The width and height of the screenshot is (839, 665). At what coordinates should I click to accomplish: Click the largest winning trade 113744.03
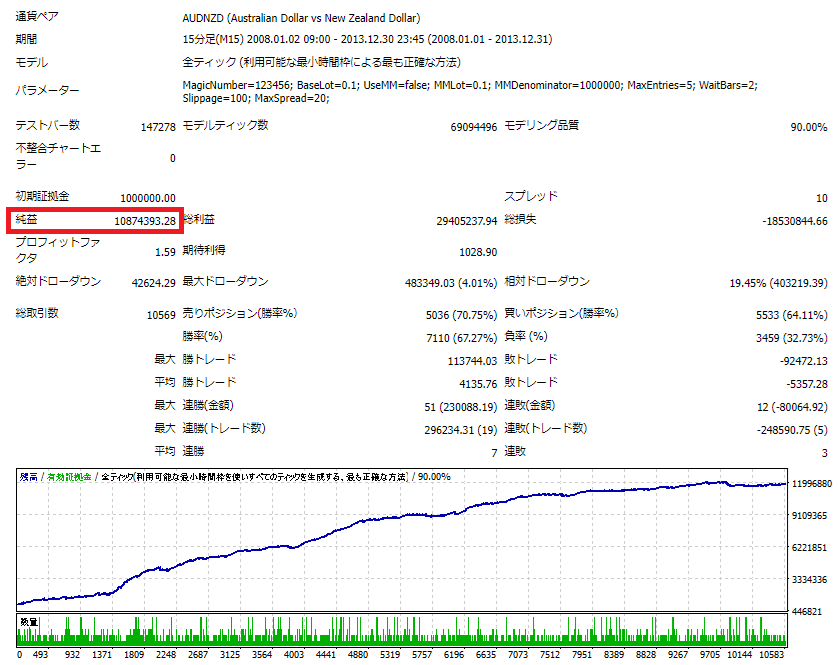tap(472, 361)
